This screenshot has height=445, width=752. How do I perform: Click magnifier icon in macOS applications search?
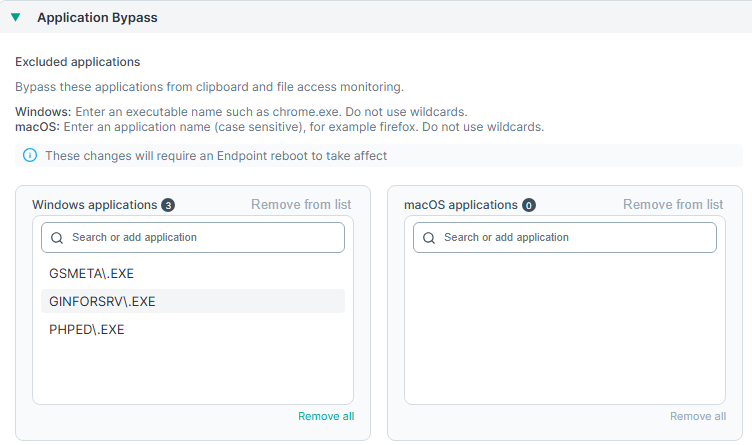point(429,238)
